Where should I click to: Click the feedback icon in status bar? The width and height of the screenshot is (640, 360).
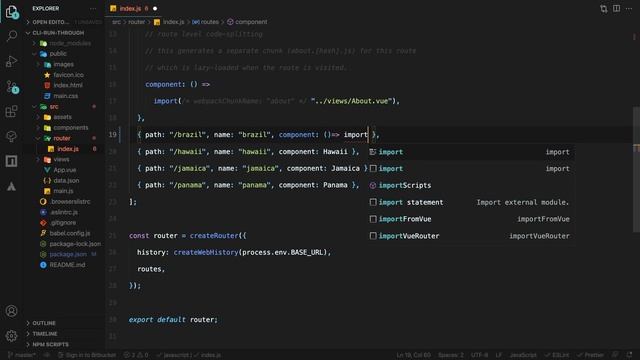click(x=615, y=355)
